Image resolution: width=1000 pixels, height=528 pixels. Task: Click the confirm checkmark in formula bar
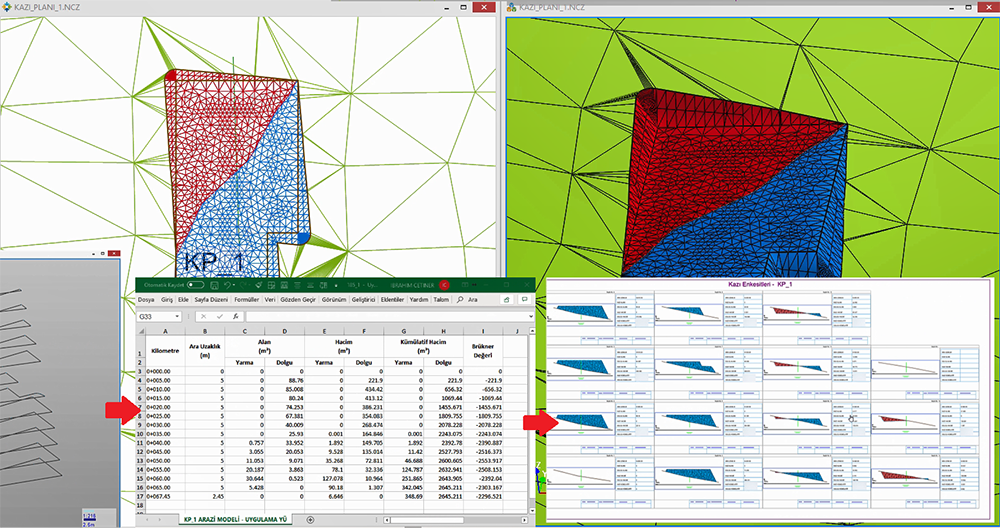(219, 316)
